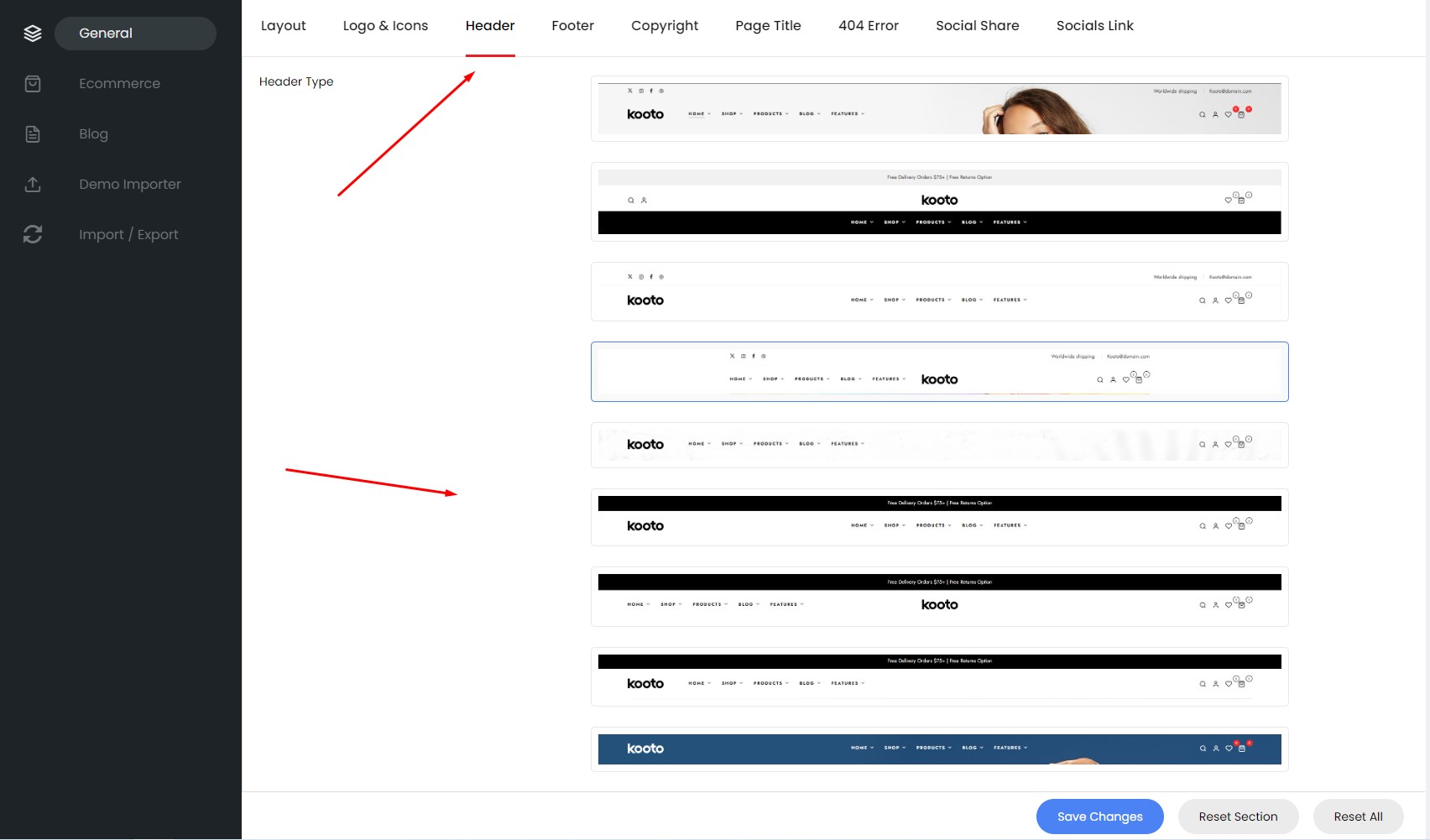1430x840 pixels.
Task: Click the Demo Importer upload icon
Action: click(x=33, y=185)
